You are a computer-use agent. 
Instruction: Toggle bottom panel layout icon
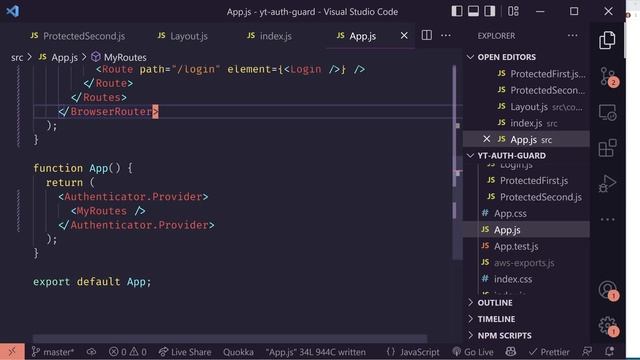click(473, 11)
